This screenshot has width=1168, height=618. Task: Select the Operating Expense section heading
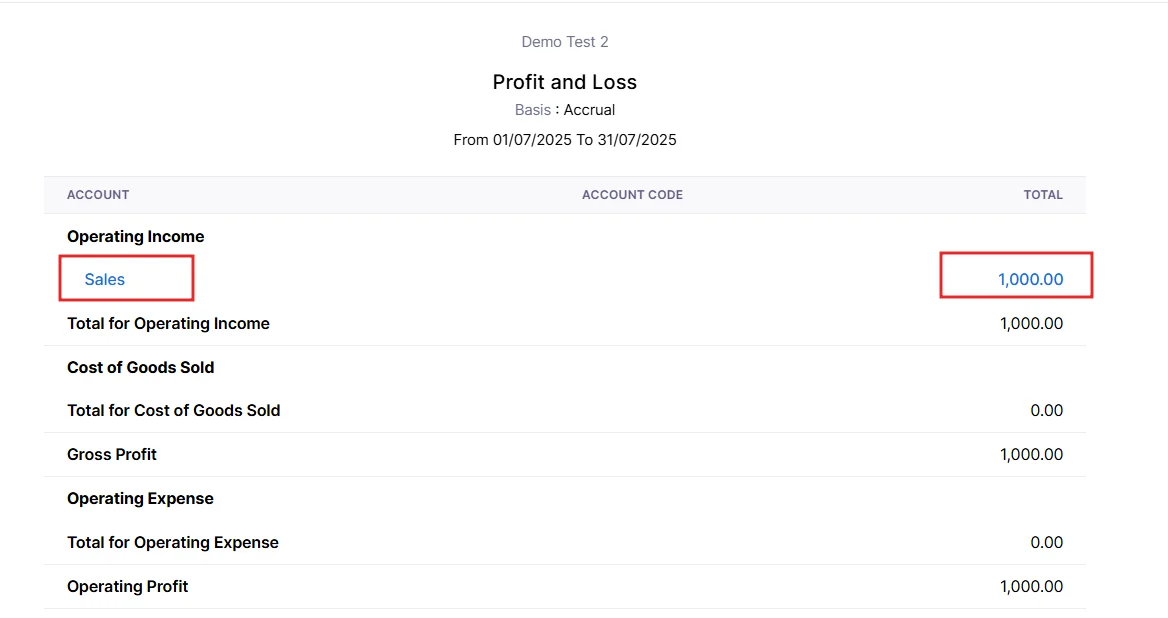(140, 499)
